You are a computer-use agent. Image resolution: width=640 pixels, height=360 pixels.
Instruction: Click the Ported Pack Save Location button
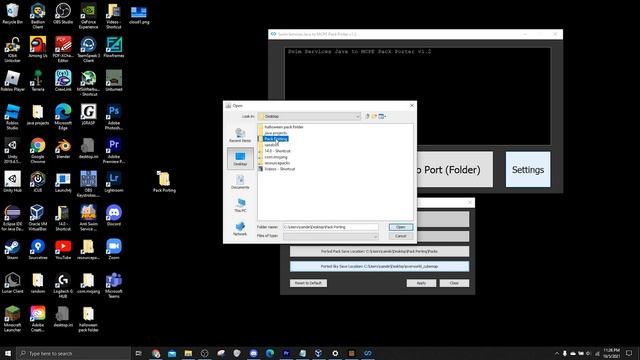[379, 251]
